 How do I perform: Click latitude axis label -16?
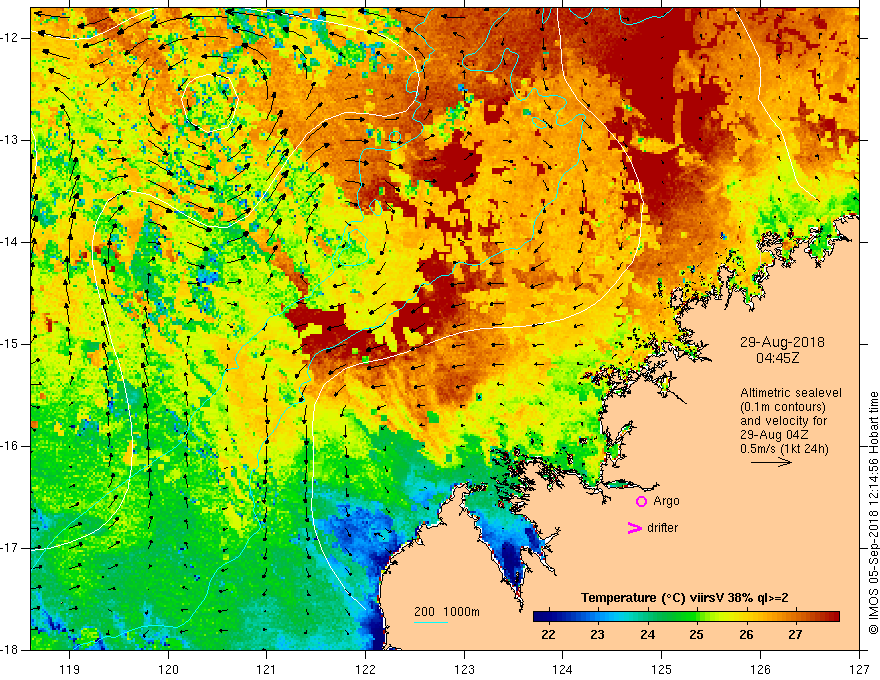click(x=10, y=446)
